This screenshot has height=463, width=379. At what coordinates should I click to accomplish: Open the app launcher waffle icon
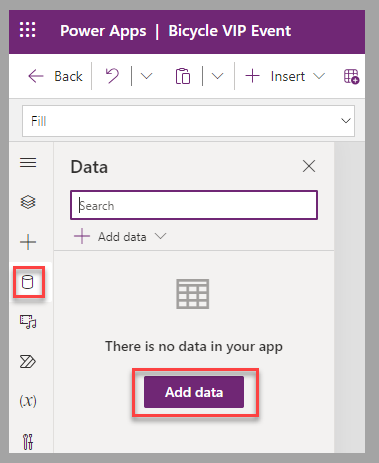coord(27,30)
